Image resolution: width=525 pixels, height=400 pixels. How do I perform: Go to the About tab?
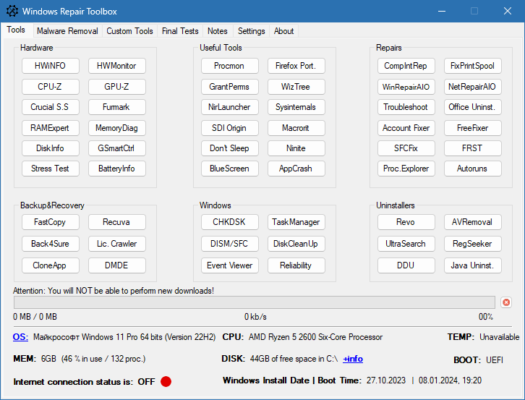point(284,31)
